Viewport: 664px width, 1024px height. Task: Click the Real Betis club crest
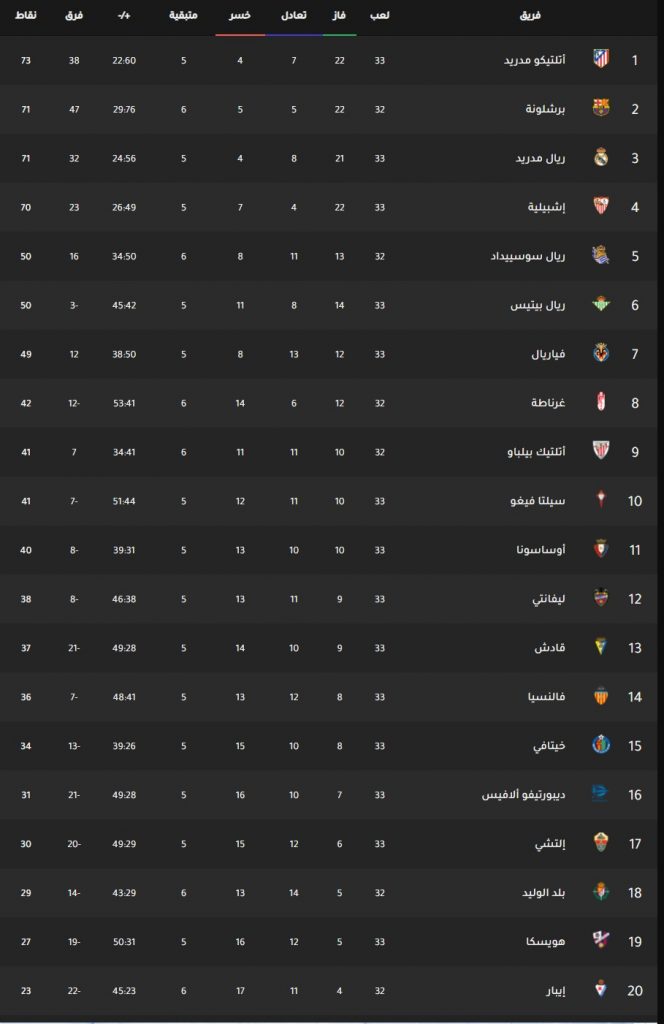[x=601, y=304]
